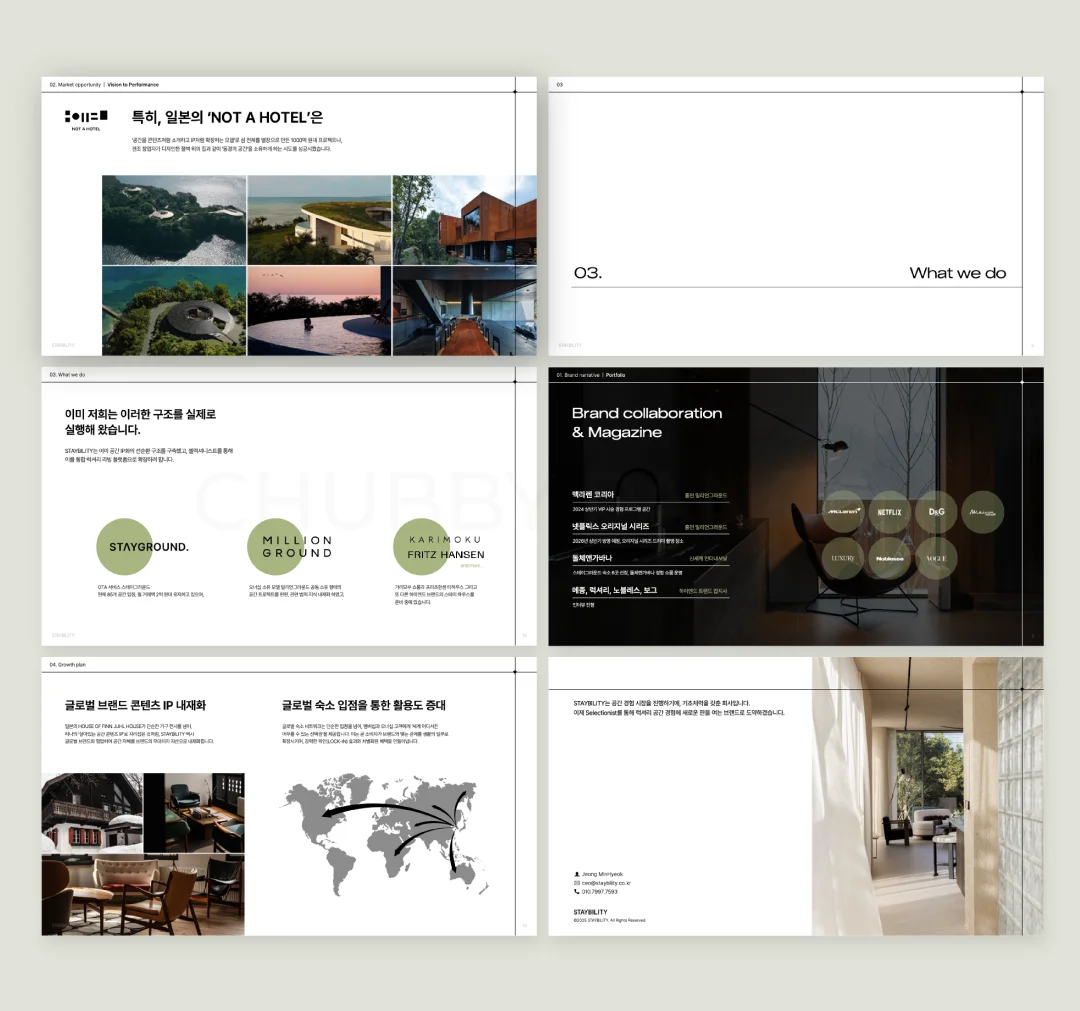Click the gray world map graphic
1080x1011 pixels.
coord(385,836)
